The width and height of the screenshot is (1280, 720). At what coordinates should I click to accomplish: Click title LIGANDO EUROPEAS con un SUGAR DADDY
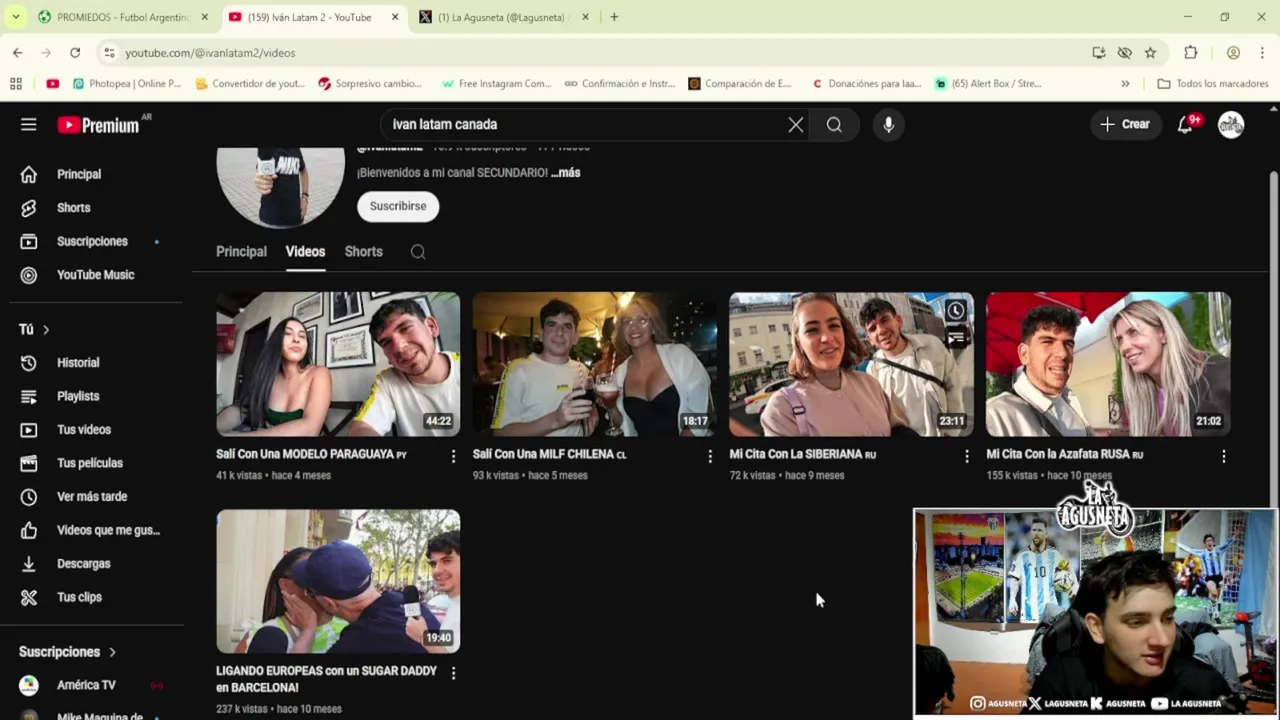[326, 679]
